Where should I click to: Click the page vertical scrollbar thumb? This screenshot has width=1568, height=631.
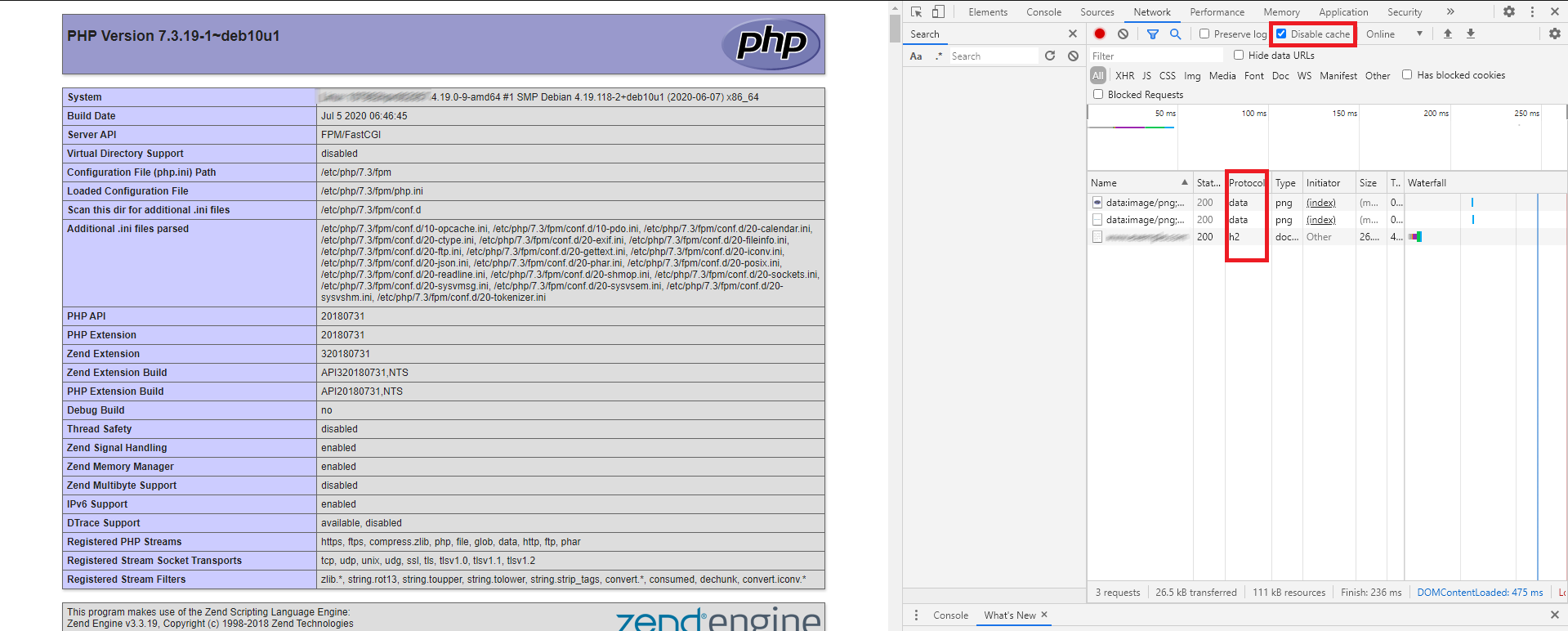[x=895, y=28]
